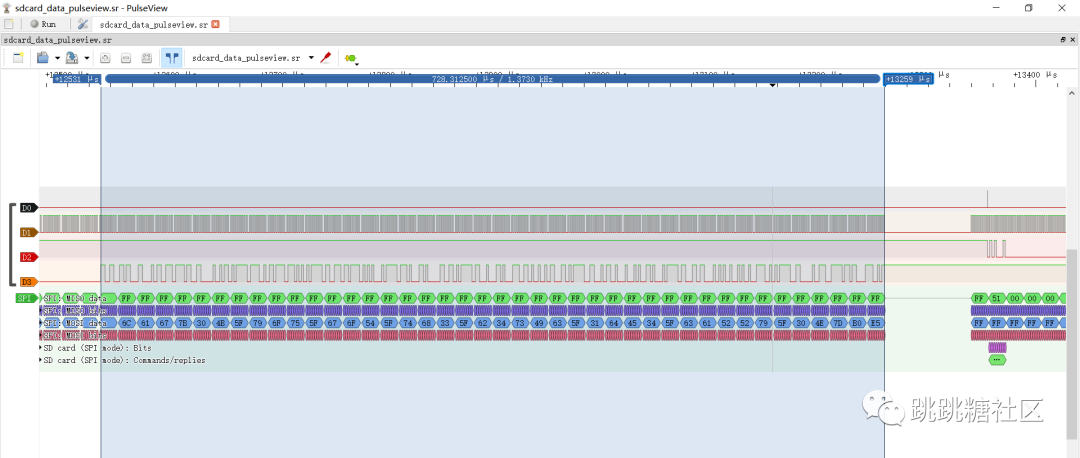Click the MOSI data byte 49
This screenshot has height=458, width=1080.
539,323
